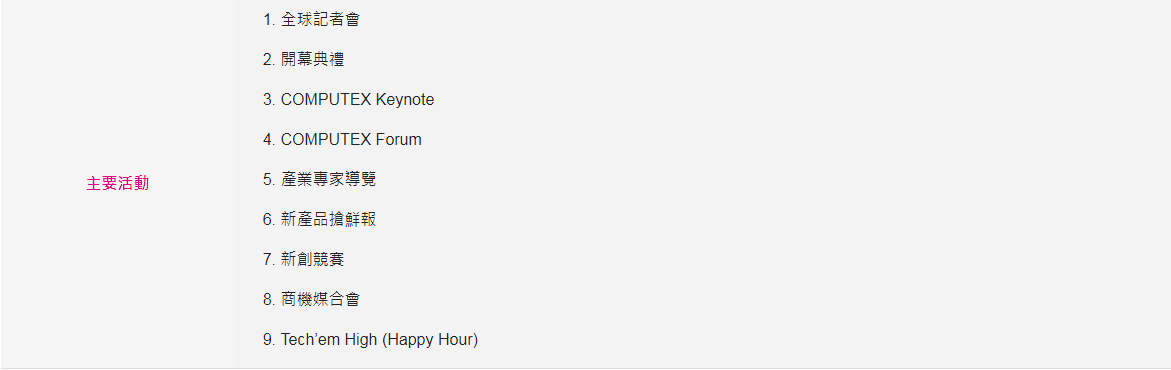This screenshot has width=1171, height=370.
Task: Click the pink 主要活動 row label
Action: pos(117,183)
